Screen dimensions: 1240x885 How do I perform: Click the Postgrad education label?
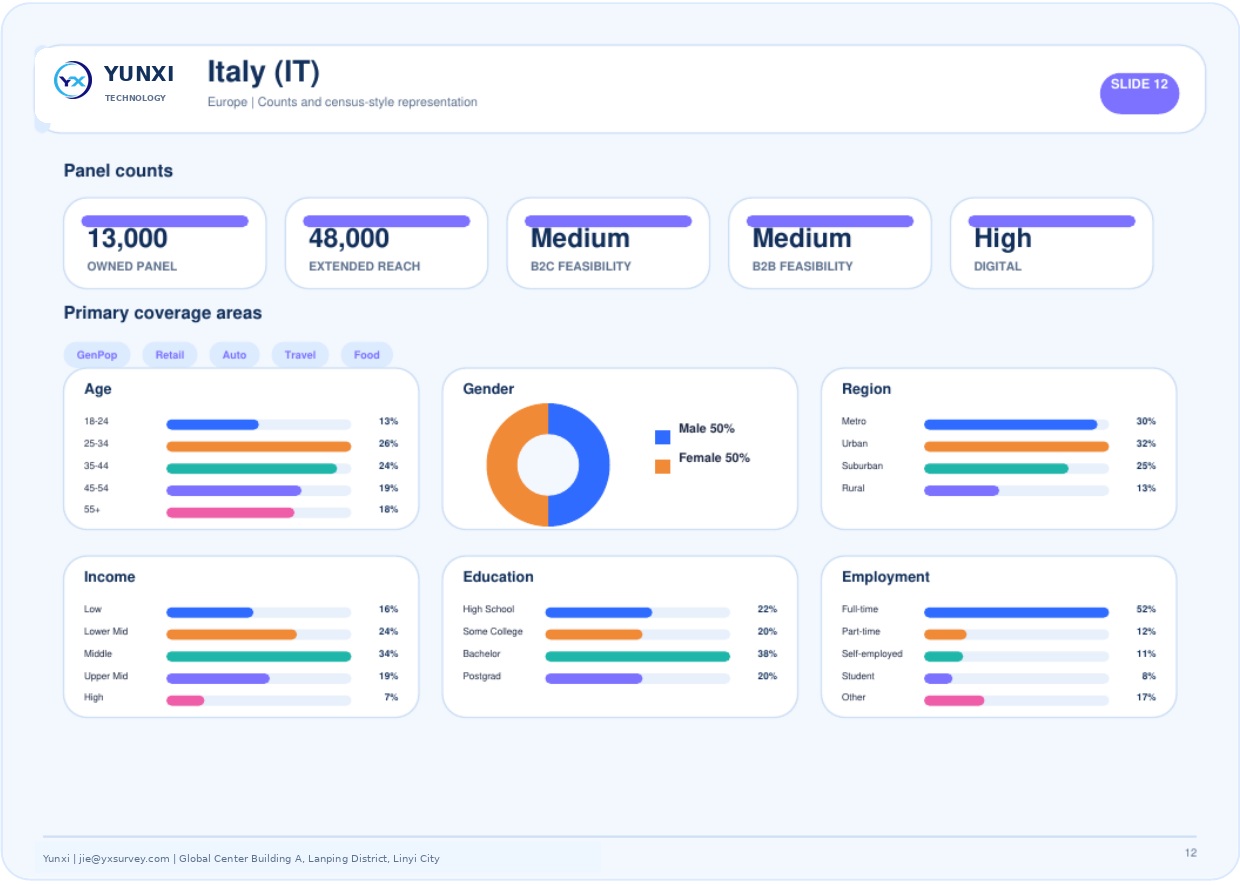(482, 676)
